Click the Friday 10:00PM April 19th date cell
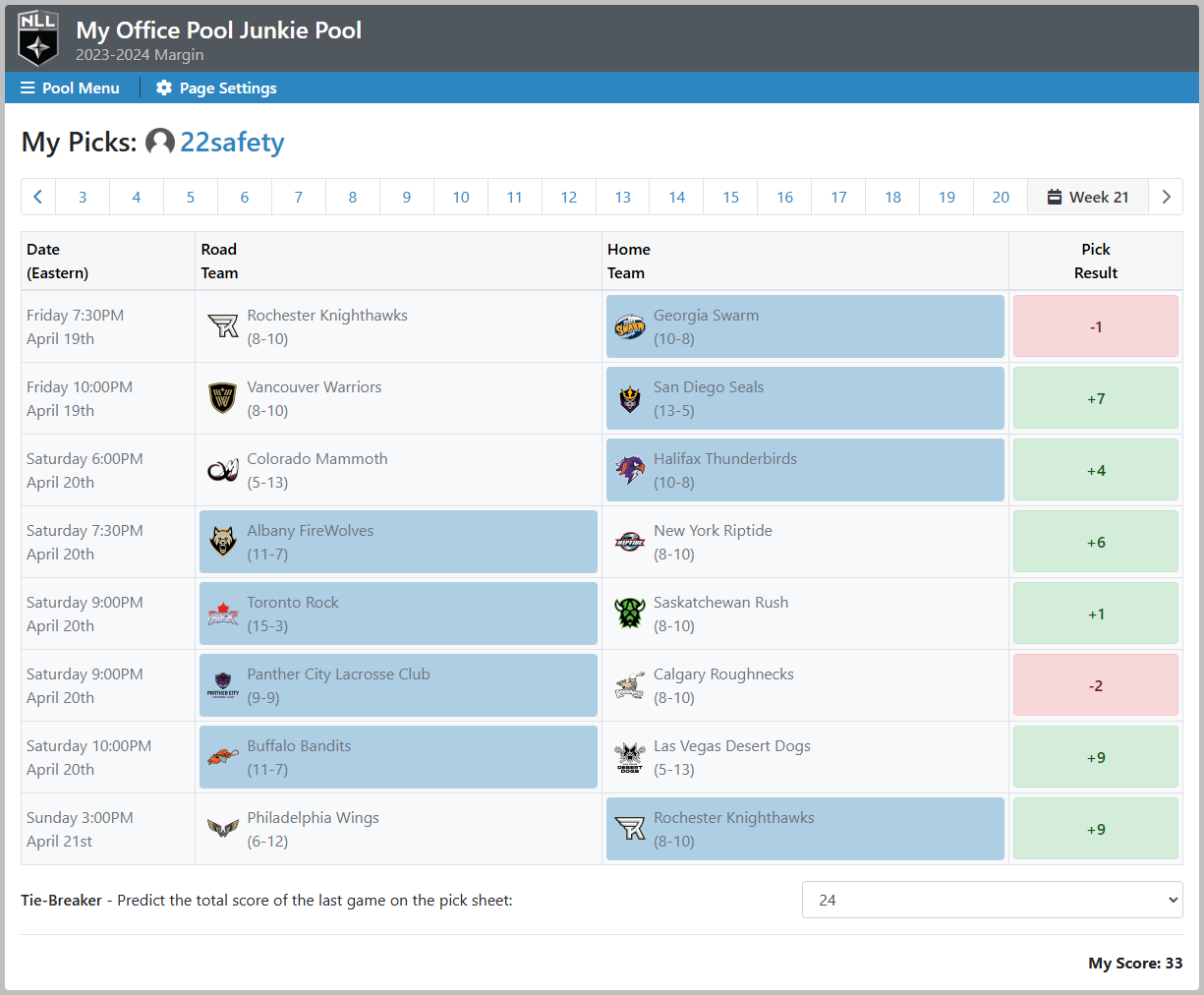 pos(108,398)
